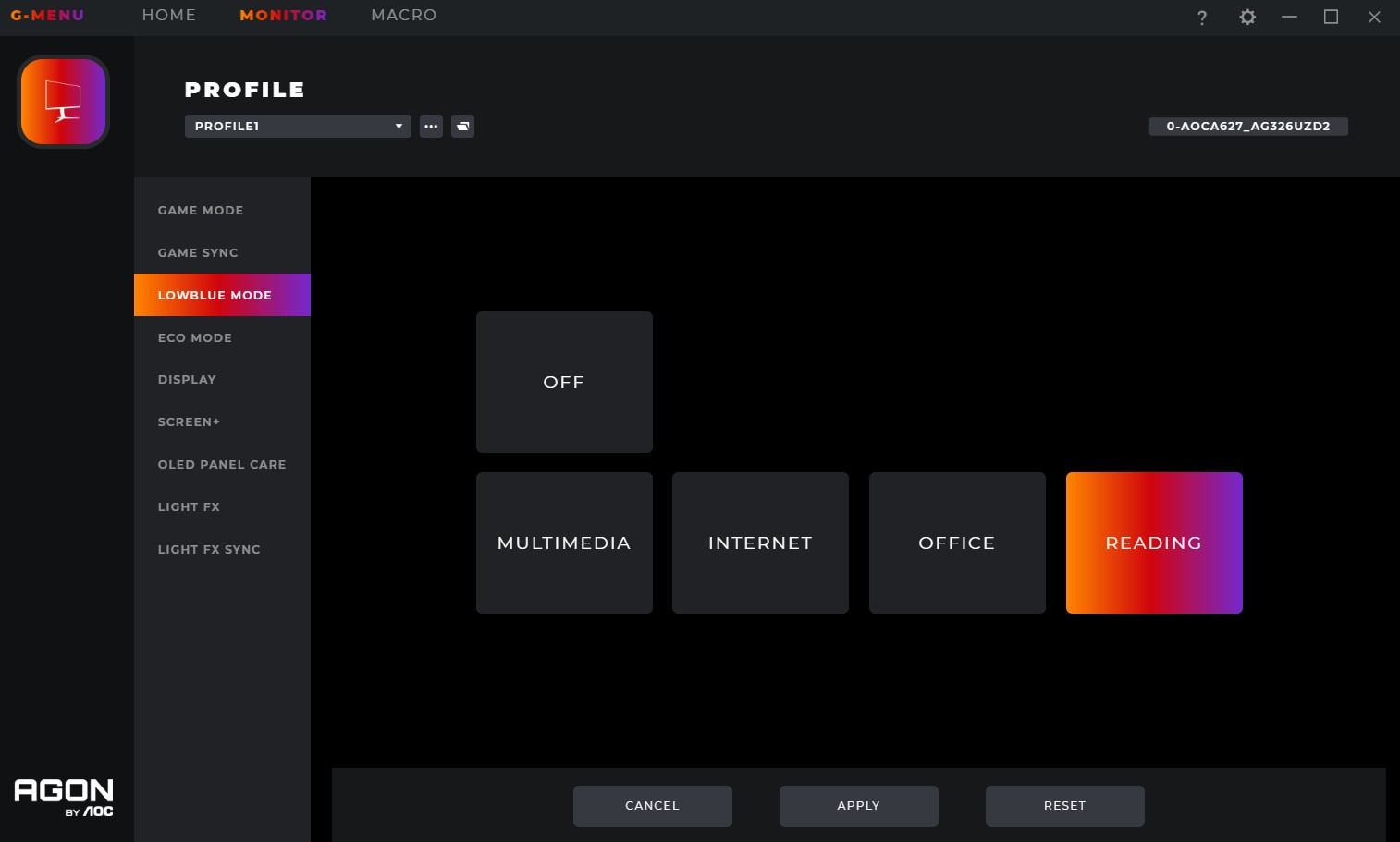Image resolution: width=1400 pixels, height=842 pixels.
Task: Click the profile folder import icon
Action: [463, 127]
